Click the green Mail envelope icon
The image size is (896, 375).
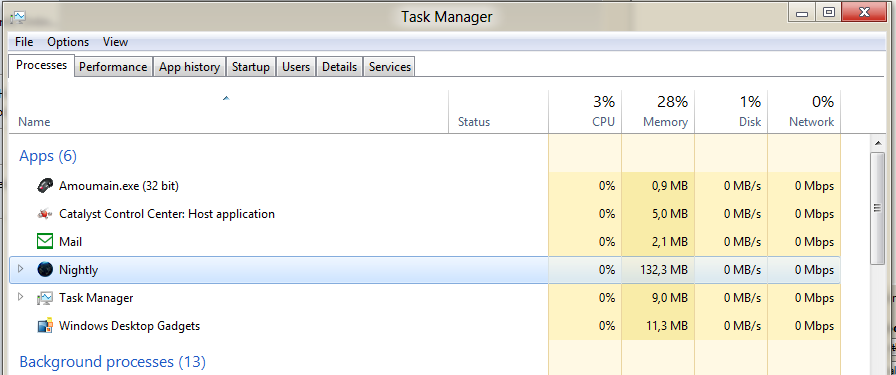click(45, 241)
